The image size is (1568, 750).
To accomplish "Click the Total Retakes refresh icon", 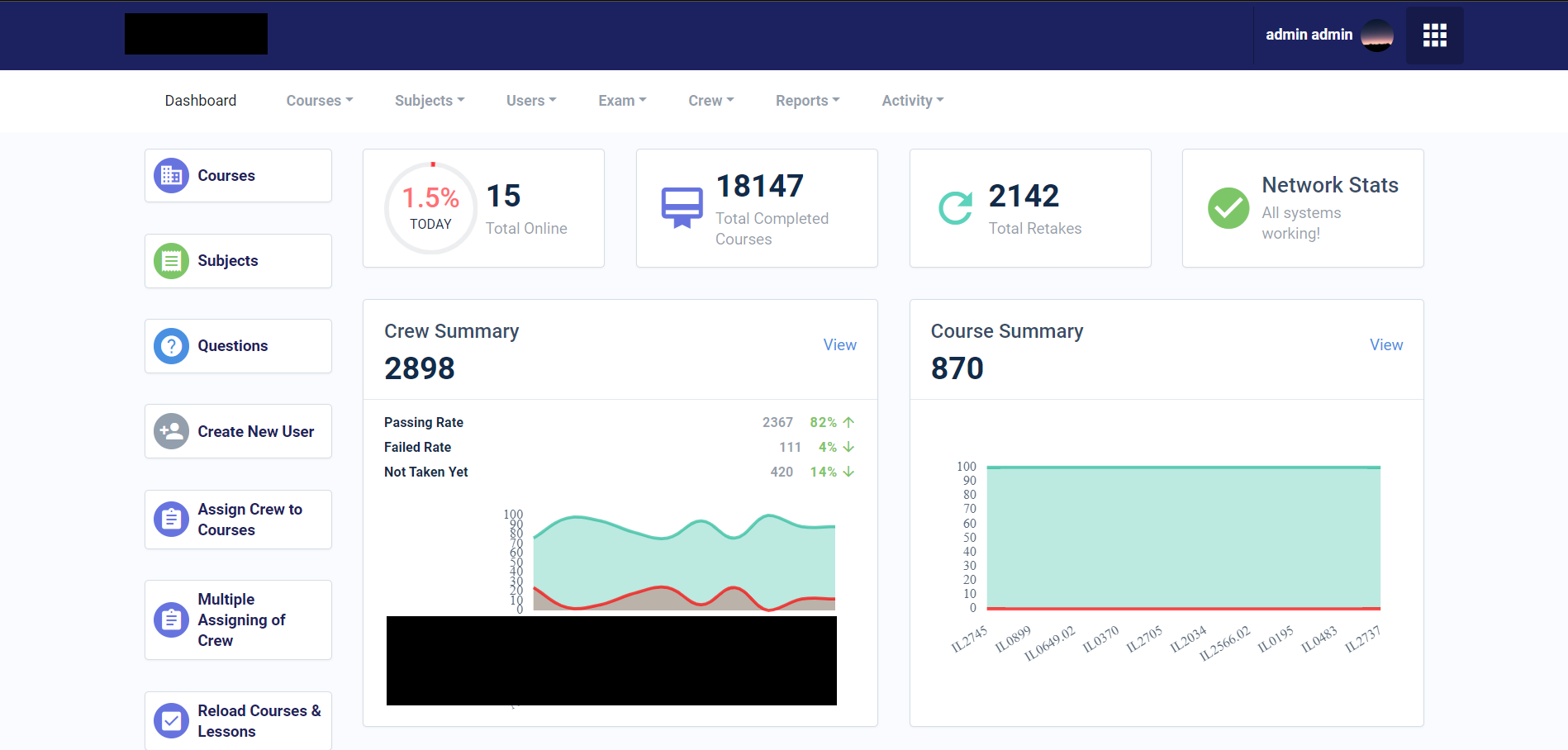I will [955, 208].
